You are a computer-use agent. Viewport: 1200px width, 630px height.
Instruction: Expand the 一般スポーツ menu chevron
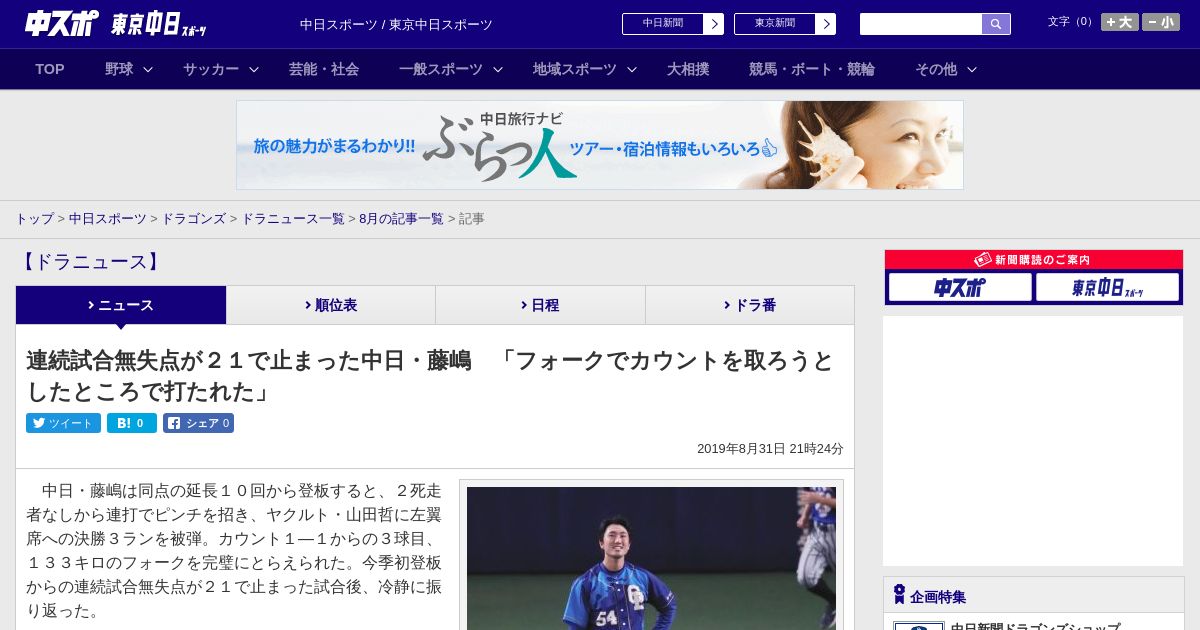click(x=498, y=69)
